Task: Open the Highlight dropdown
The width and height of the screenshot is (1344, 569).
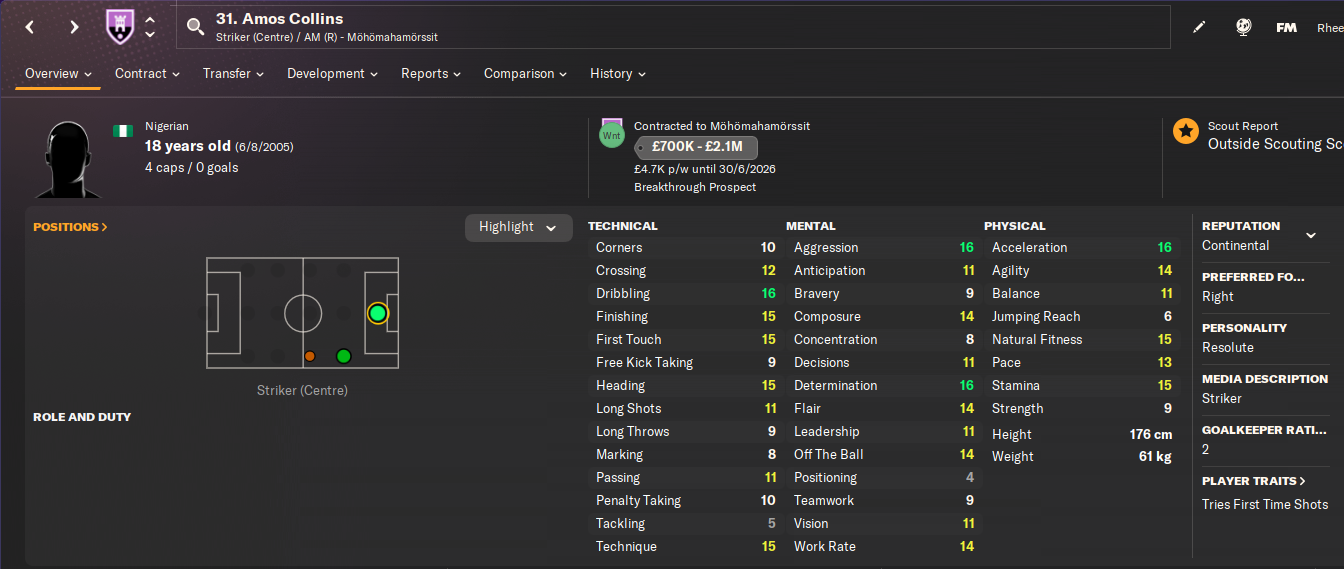Action: click(518, 227)
